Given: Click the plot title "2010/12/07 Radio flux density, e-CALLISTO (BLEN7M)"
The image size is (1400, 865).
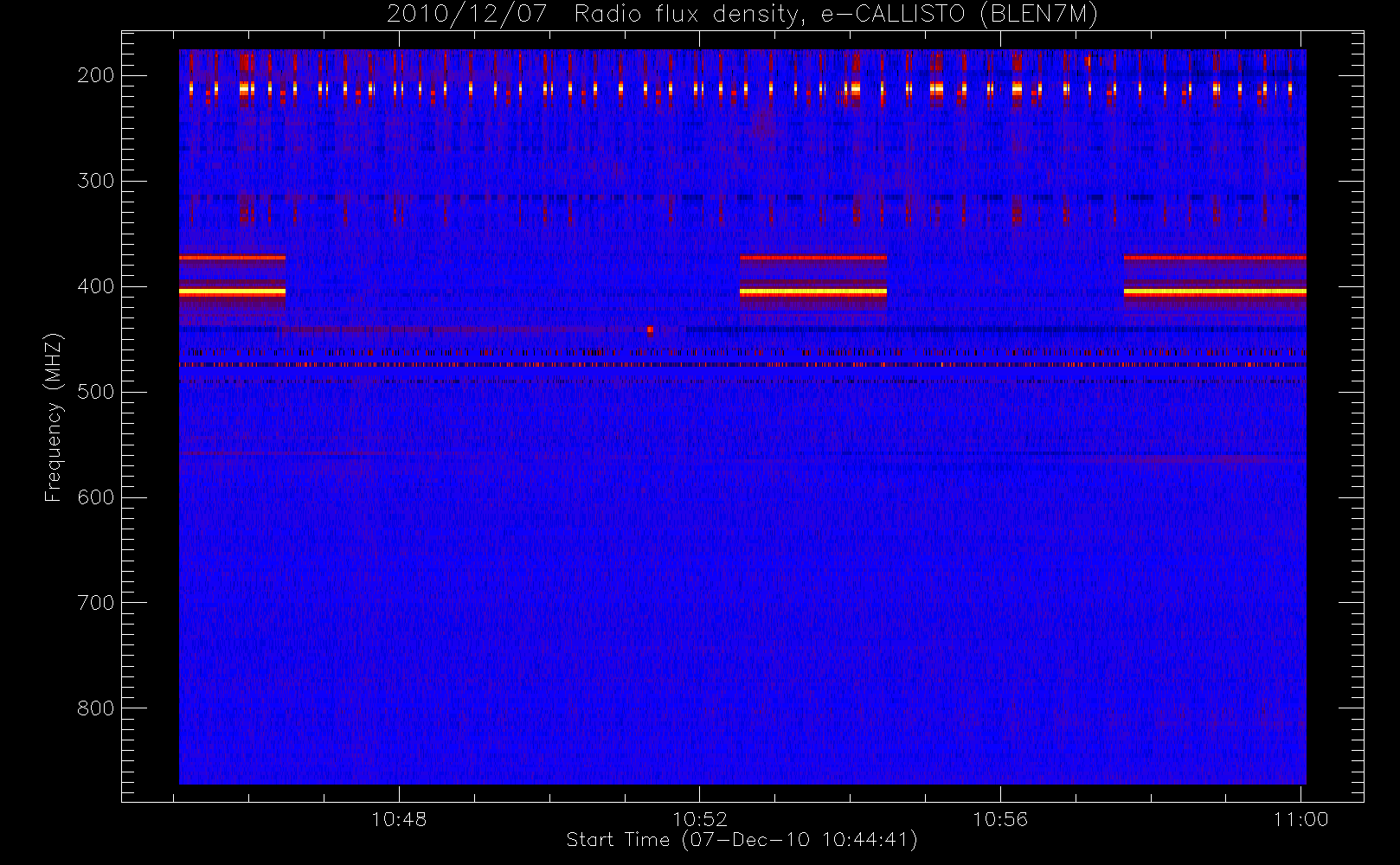Looking at the screenshot, I should 742,15.
